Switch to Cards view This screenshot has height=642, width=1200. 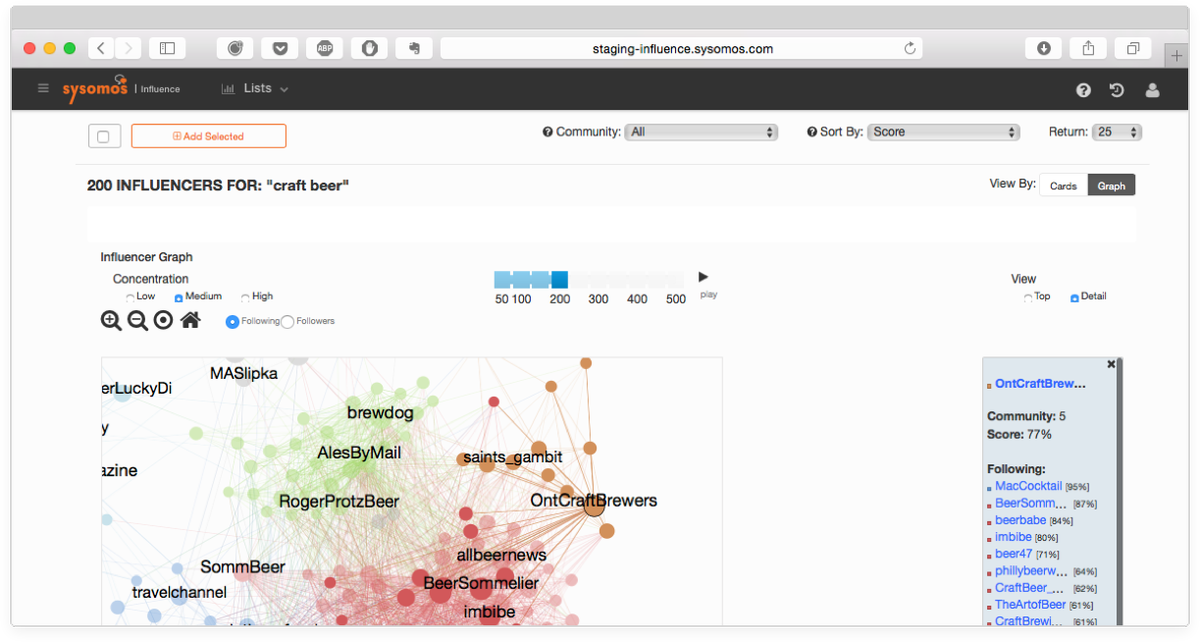pyautogui.click(x=1063, y=185)
